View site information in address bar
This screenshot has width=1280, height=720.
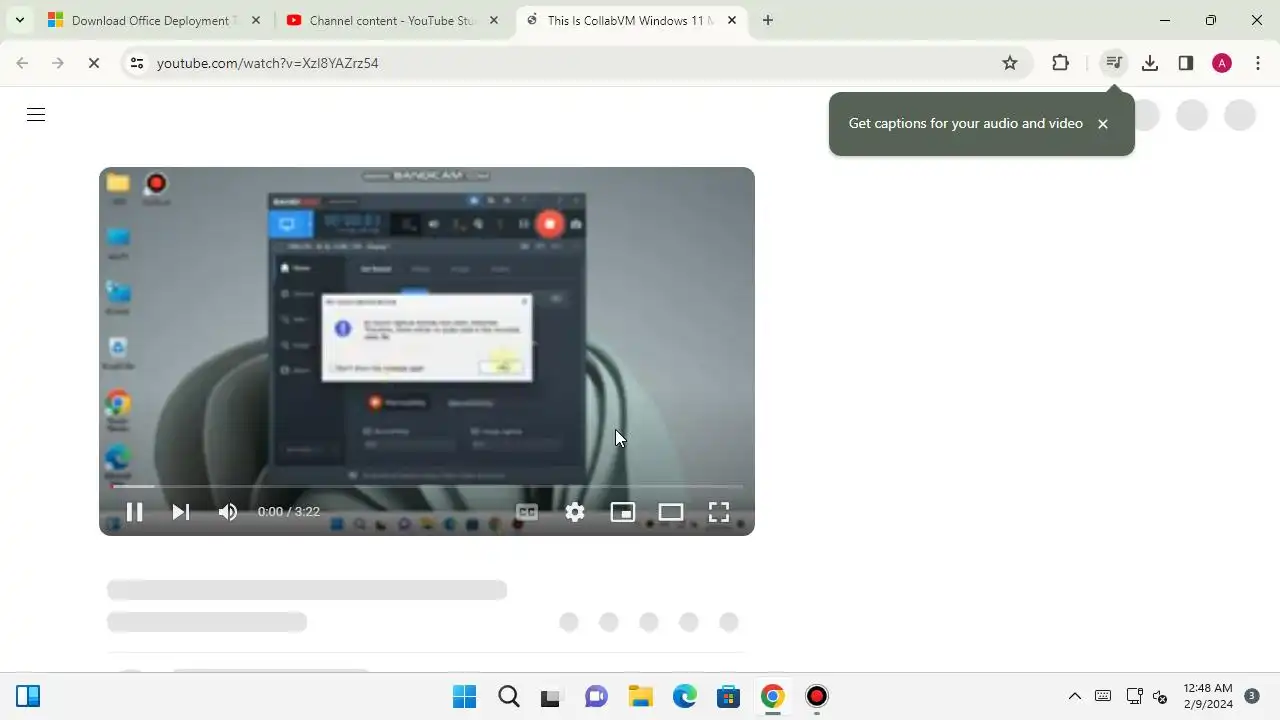click(137, 63)
